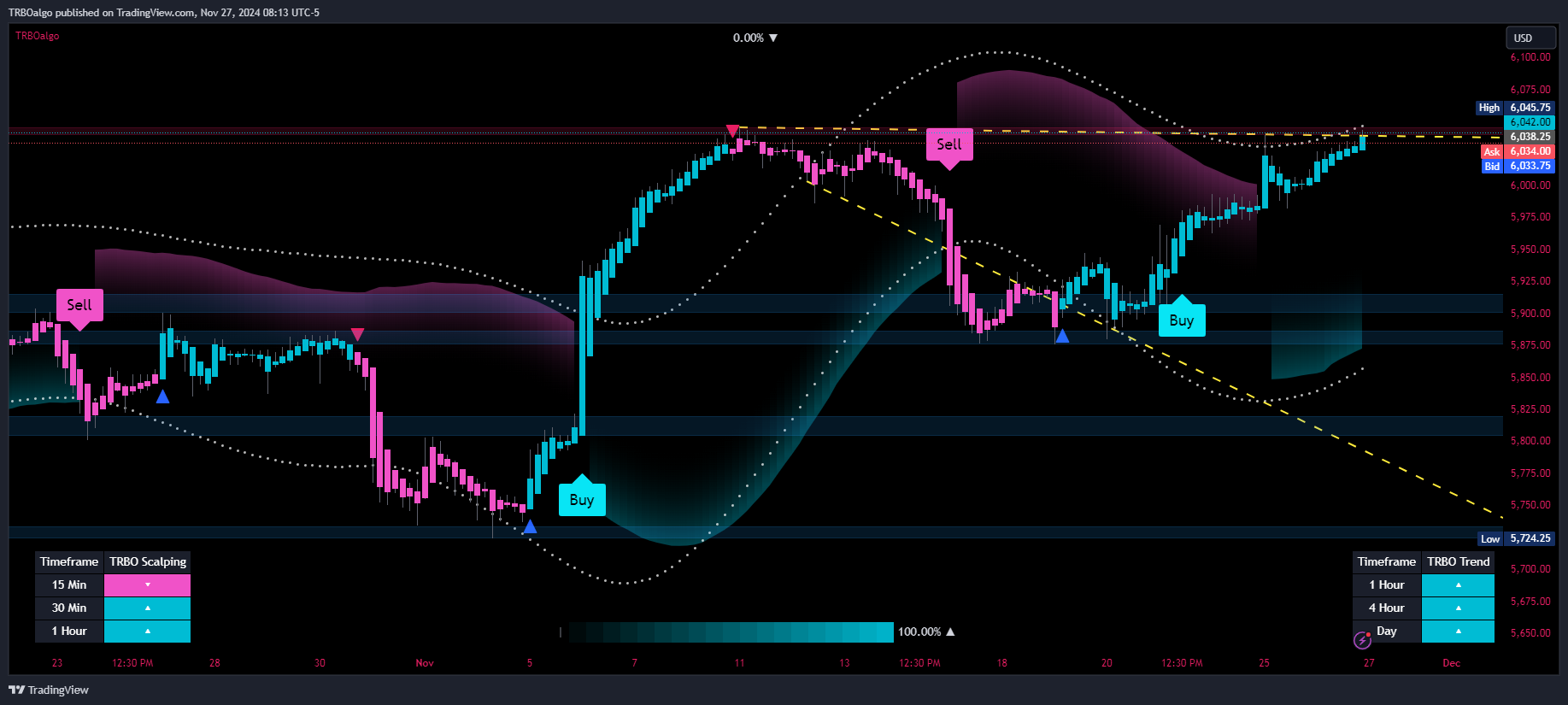Click the cyan gradient strength bar
Viewport: 1568px width, 705px height.
pos(731,632)
